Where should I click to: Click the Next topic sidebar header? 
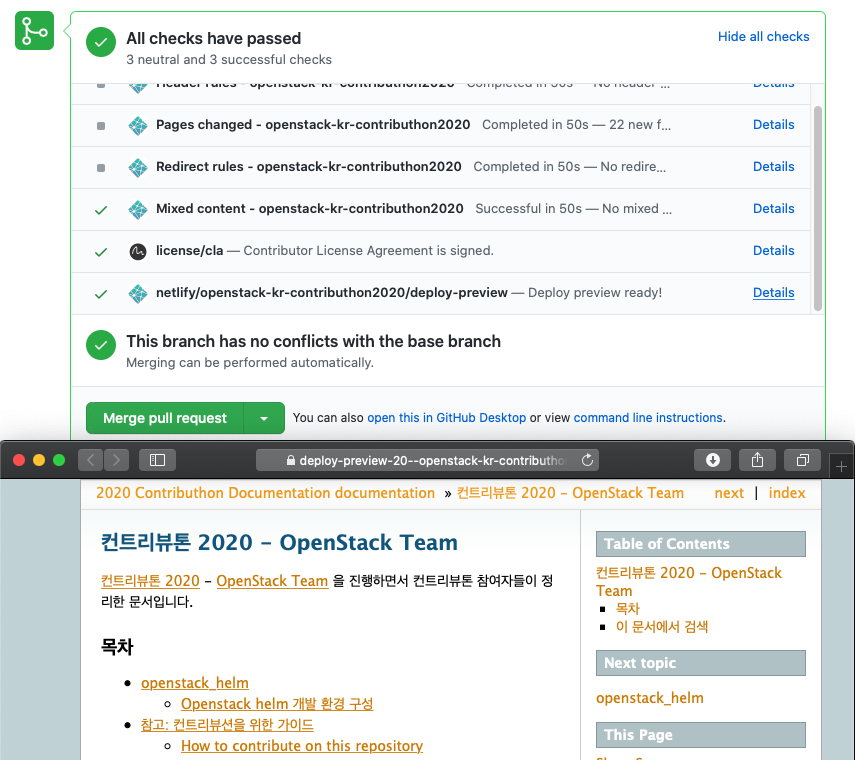coord(701,663)
